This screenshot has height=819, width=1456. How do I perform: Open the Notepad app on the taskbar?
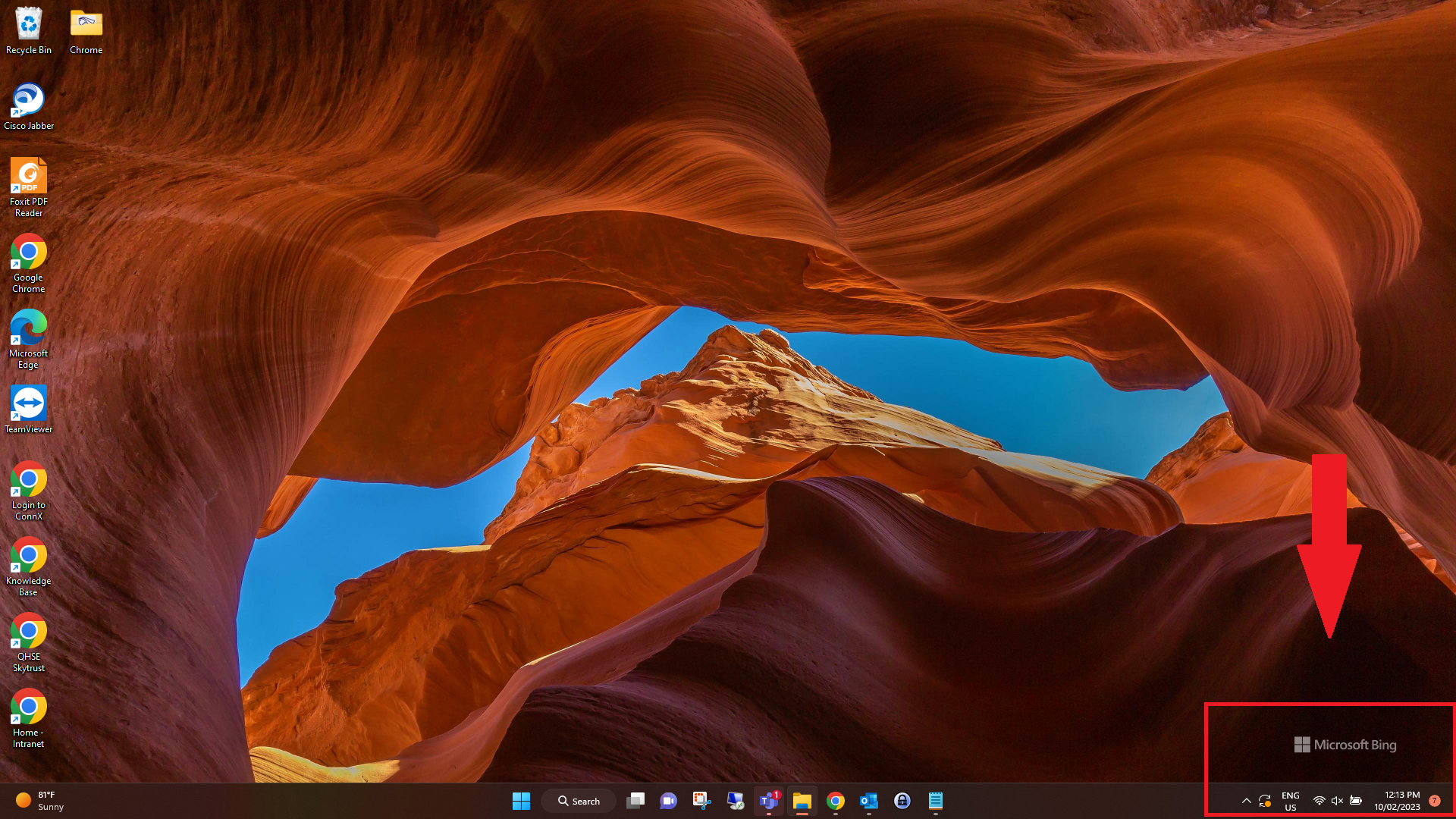[936, 801]
